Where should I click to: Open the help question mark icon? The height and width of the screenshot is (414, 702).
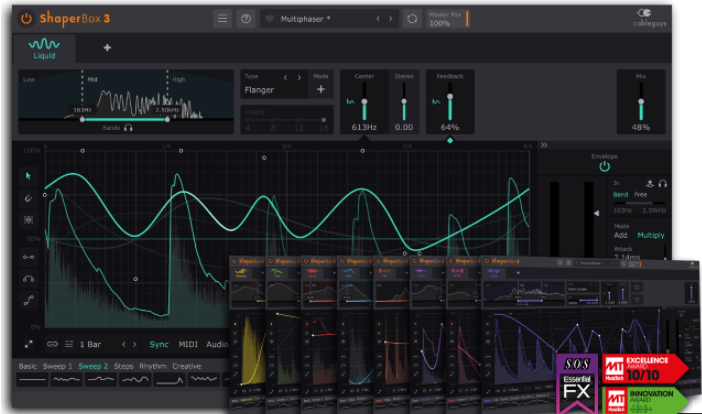(x=245, y=18)
